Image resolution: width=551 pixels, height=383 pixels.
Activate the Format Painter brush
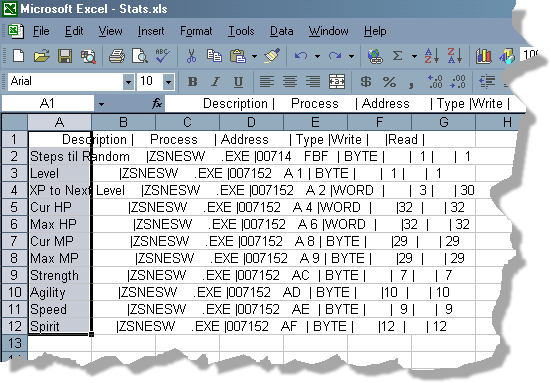[272, 56]
